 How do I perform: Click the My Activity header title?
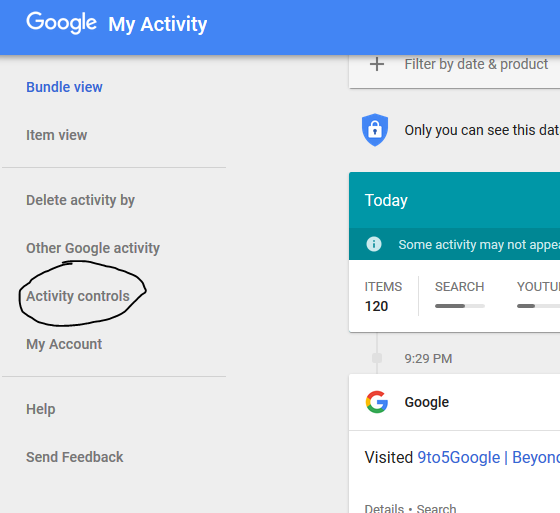pos(158,24)
